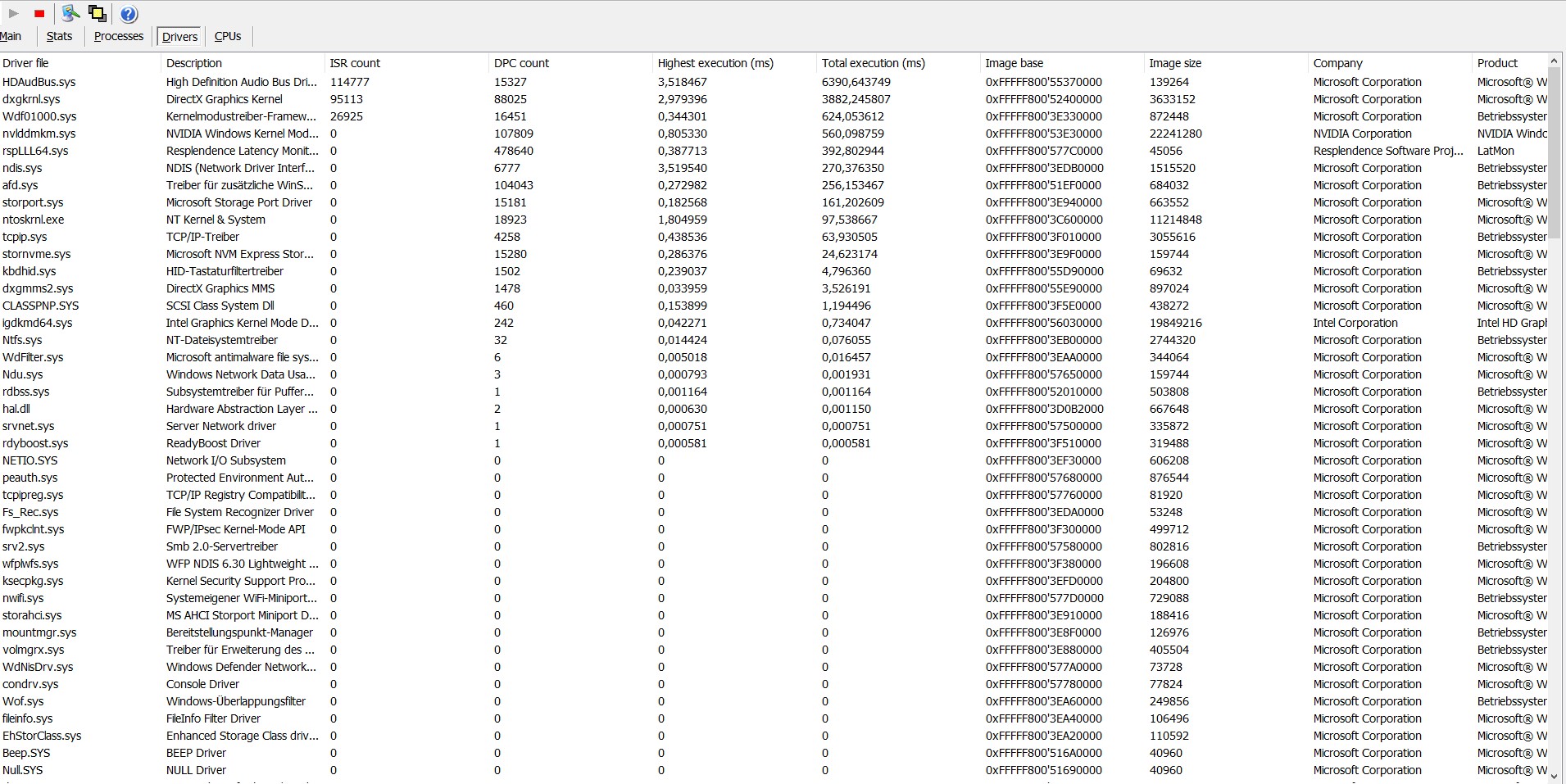Select the Ntfs.sys driver row
The image size is (1566, 784).
[774, 340]
